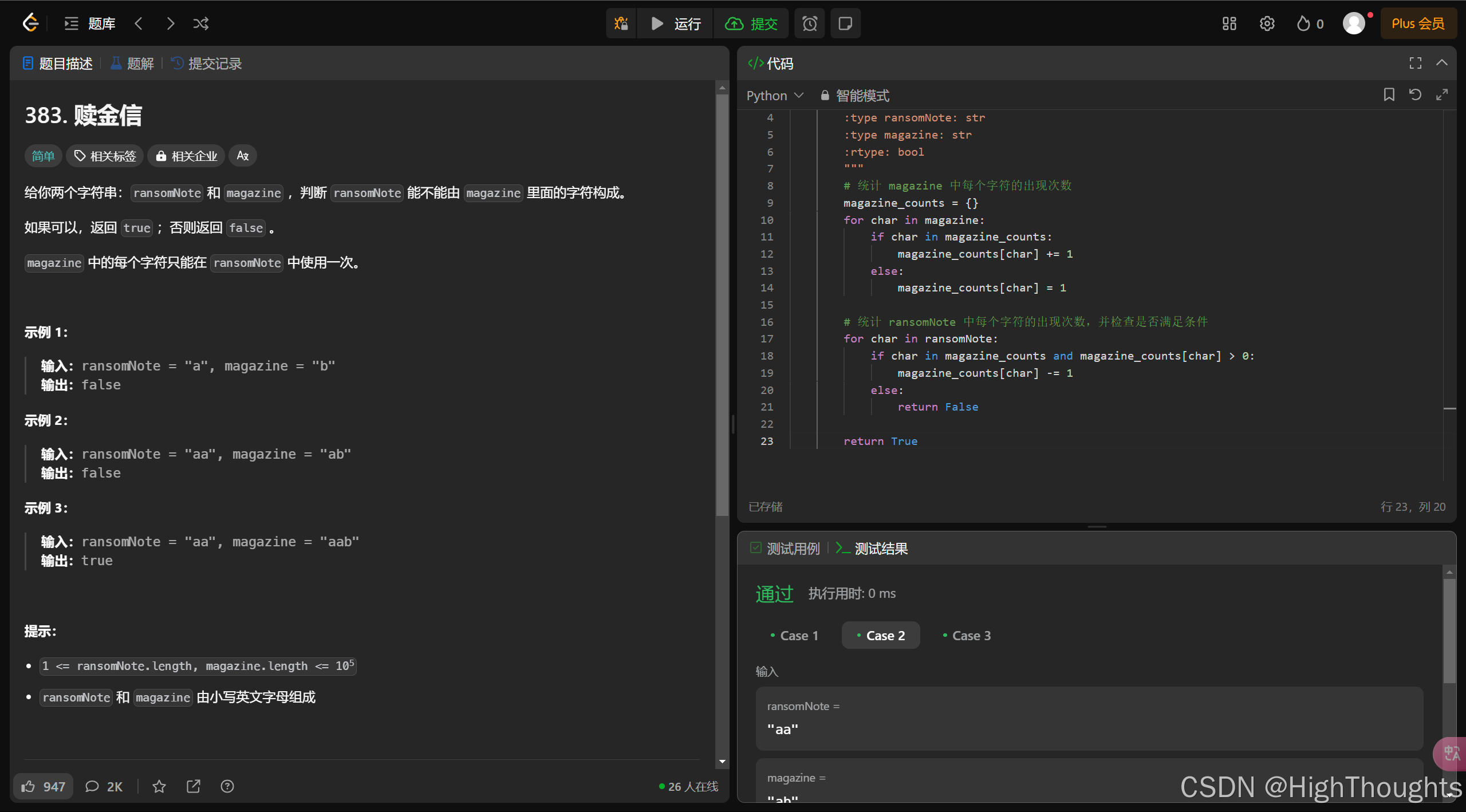1466x812 pixels.
Task: Open the settings gear icon
Action: 1267,23
